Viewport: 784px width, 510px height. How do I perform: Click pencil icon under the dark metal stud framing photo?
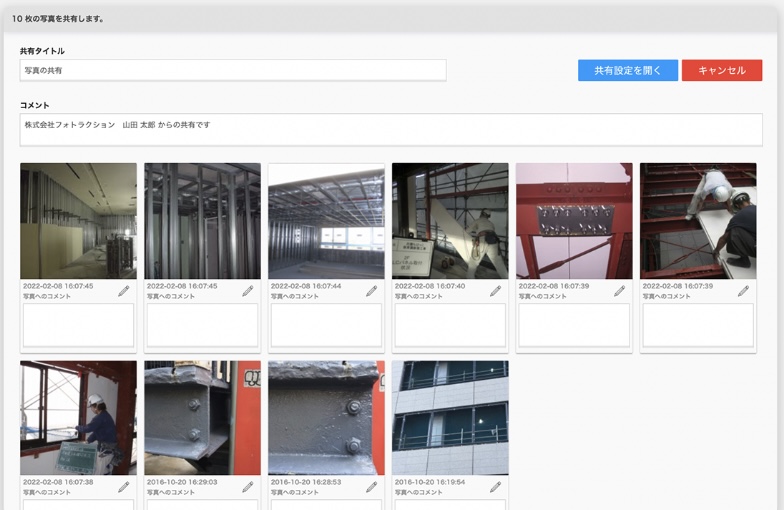pos(248,291)
